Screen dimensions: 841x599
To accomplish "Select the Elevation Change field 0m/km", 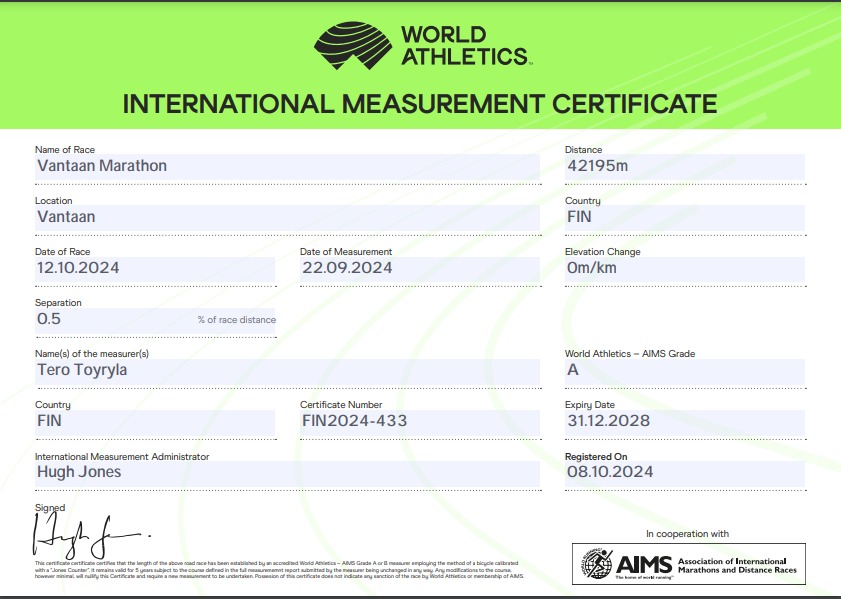I will point(684,268).
